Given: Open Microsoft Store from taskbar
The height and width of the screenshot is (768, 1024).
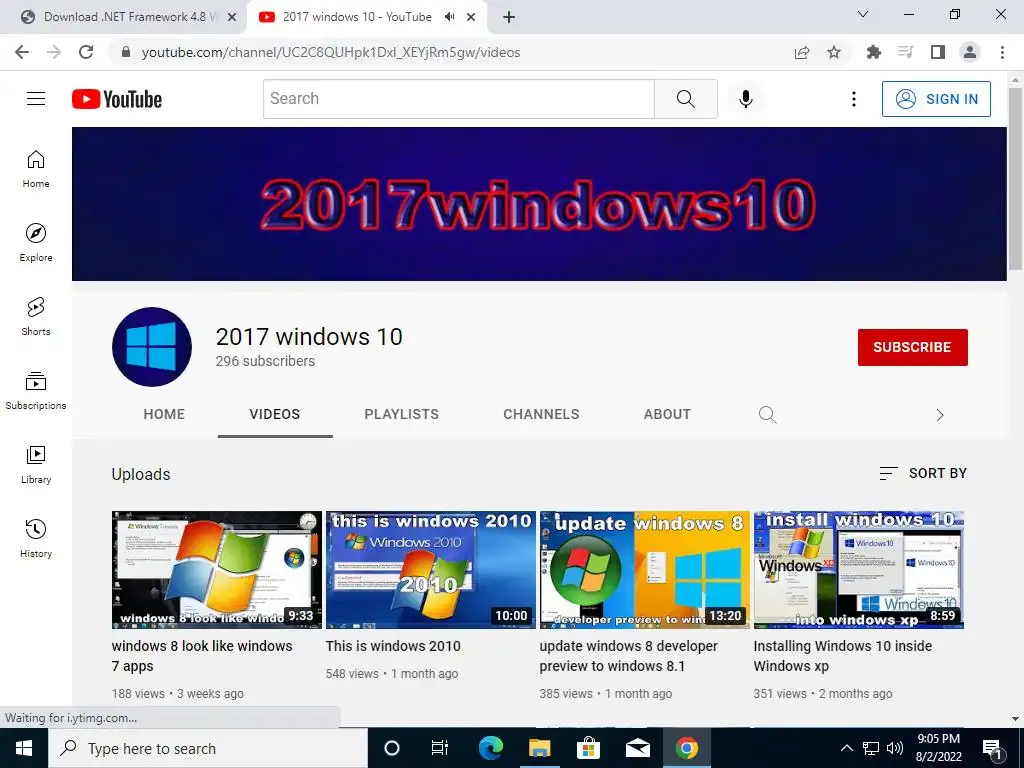Looking at the screenshot, I should coord(588,748).
